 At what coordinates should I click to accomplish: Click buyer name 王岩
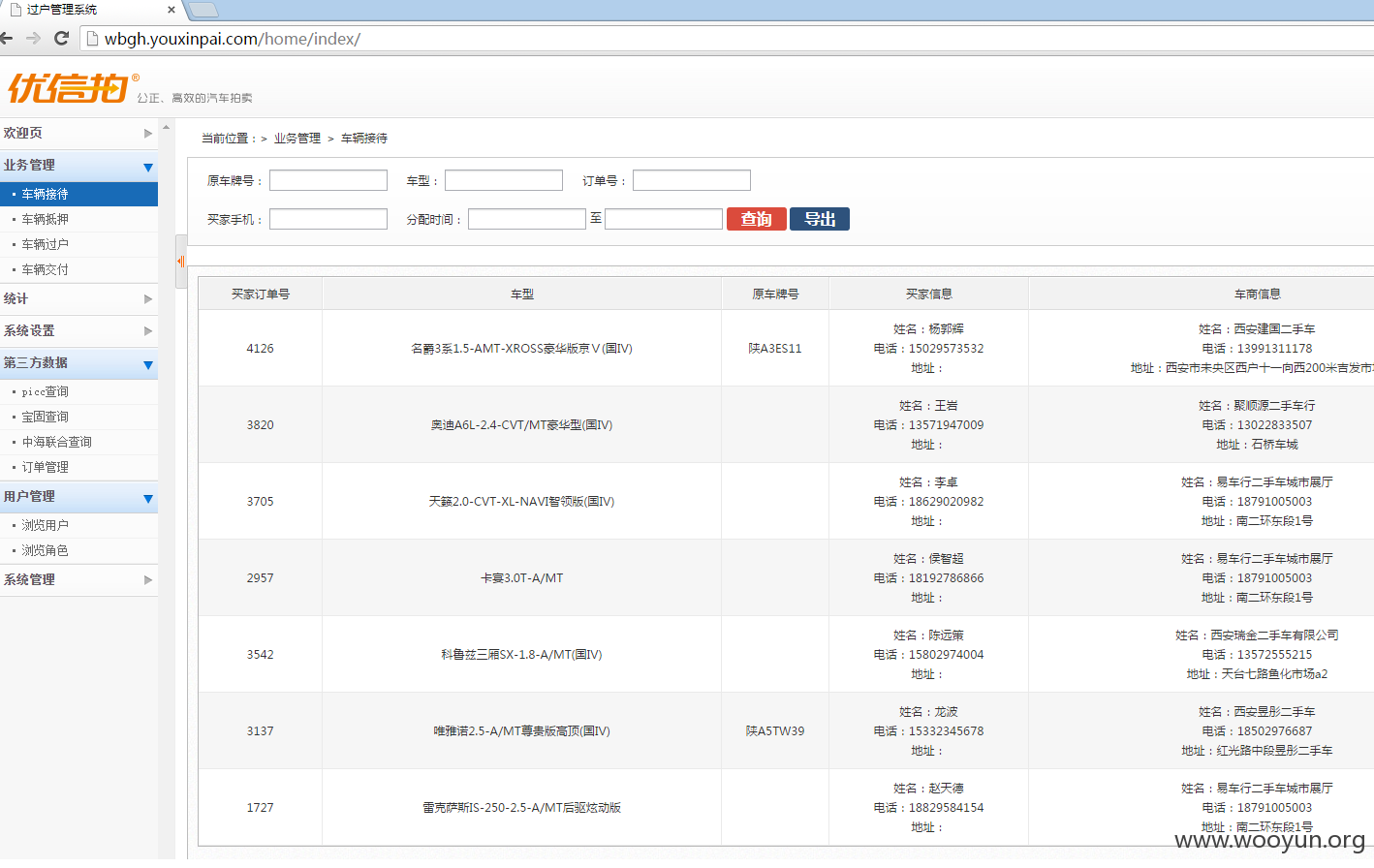[947, 406]
